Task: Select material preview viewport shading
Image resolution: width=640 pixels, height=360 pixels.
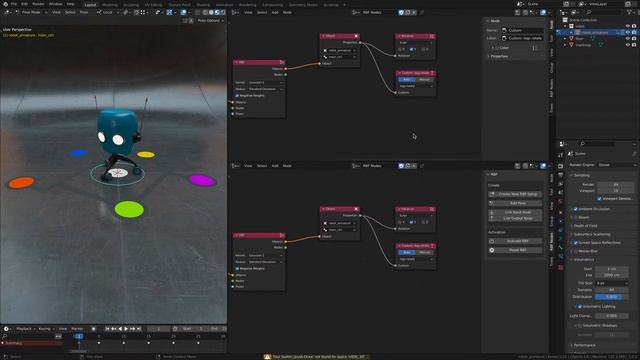Action: (x=217, y=12)
